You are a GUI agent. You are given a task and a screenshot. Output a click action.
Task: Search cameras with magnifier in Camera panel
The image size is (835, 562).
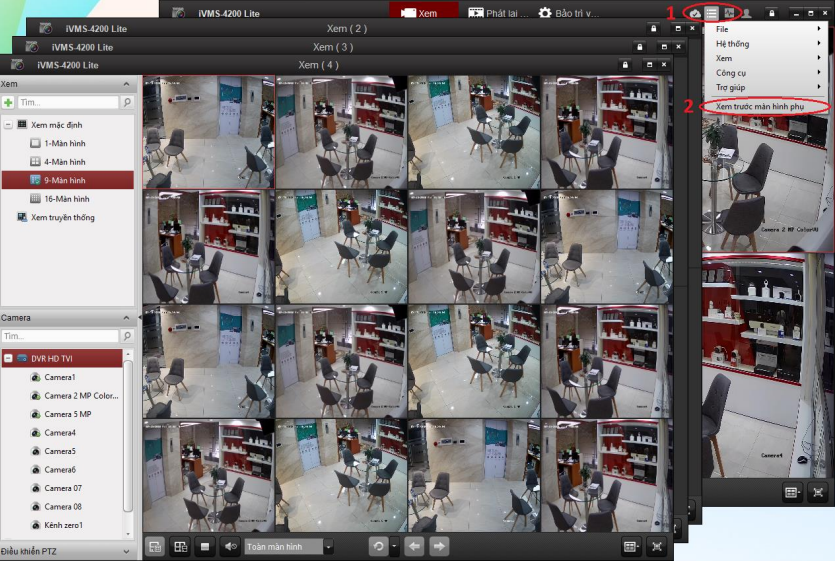(x=127, y=336)
